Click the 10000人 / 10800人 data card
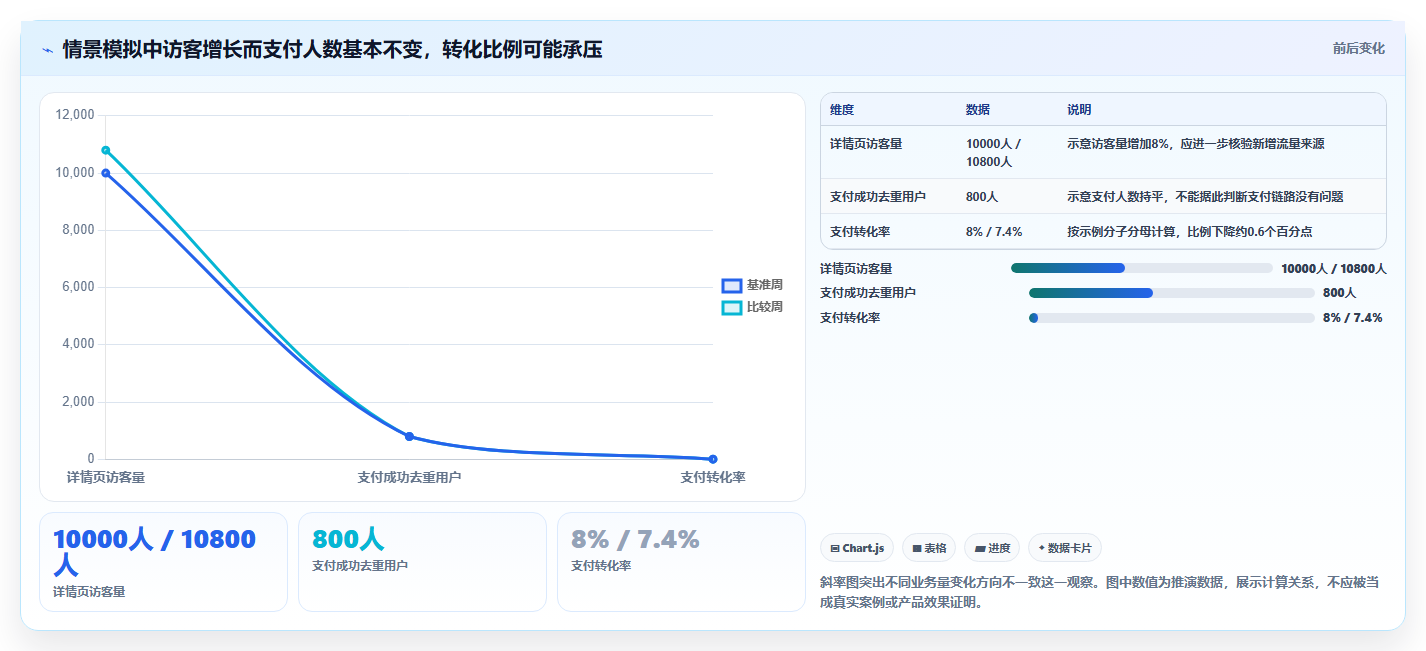 pyautogui.click(x=163, y=562)
